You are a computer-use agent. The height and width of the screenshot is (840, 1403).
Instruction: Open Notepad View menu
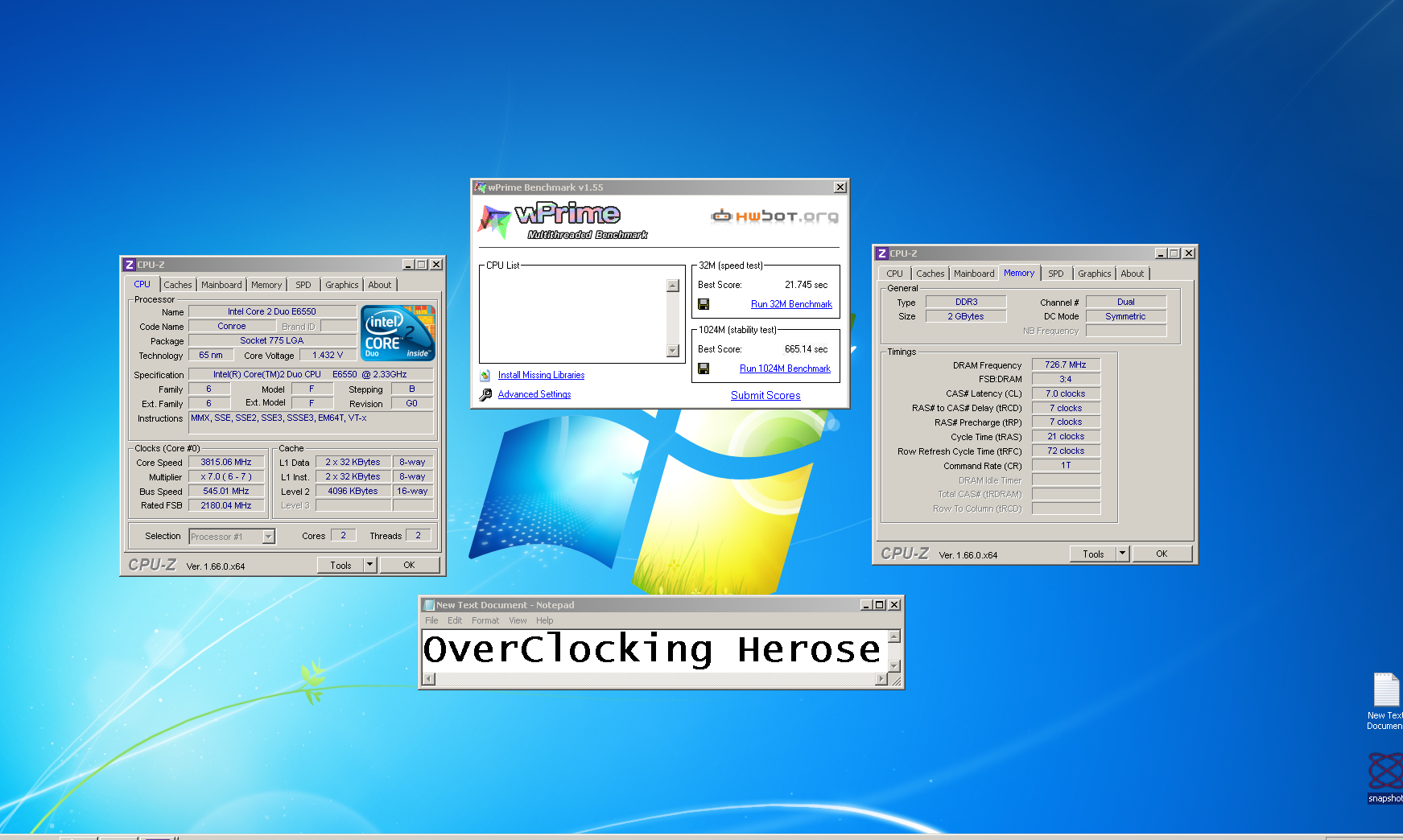(x=518, y=620)
